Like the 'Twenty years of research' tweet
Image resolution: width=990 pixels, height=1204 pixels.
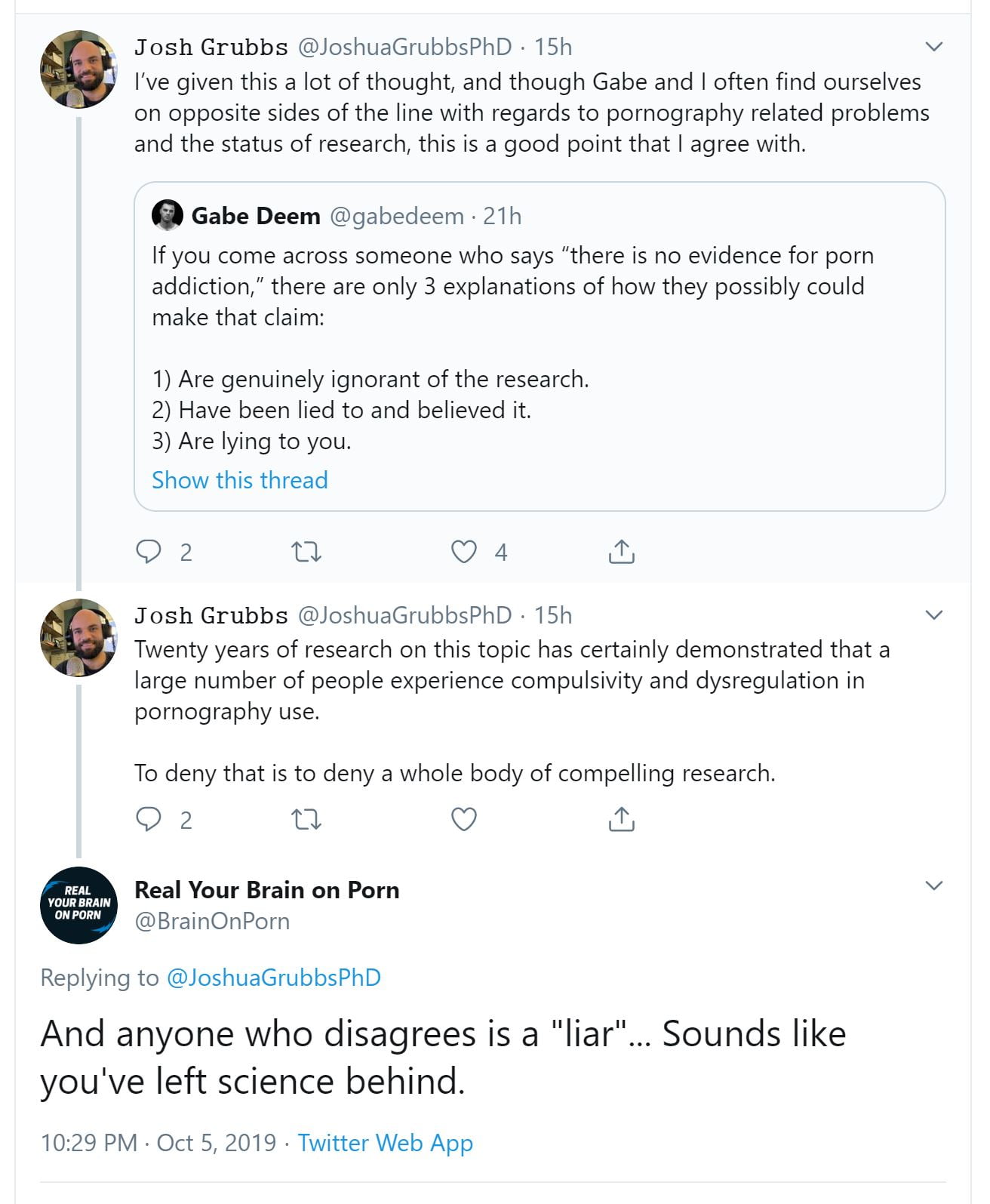tap(464, 819)
